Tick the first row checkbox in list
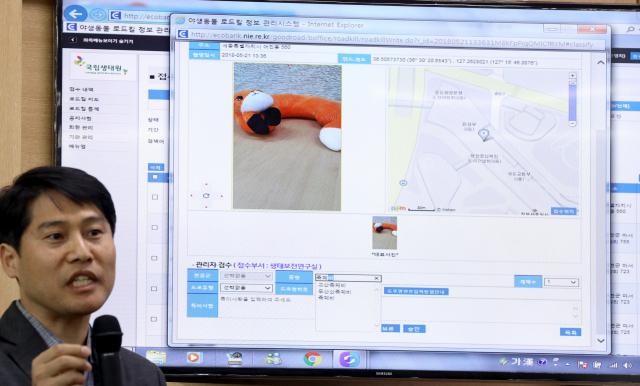This screenshot has height=386, width=640. click(x=155, y=197)
